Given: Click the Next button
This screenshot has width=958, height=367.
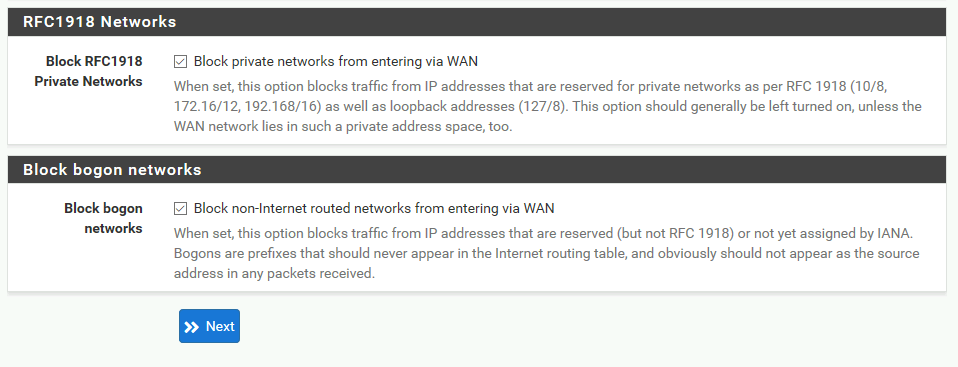Looking at the screenshot, I should 210,326.
